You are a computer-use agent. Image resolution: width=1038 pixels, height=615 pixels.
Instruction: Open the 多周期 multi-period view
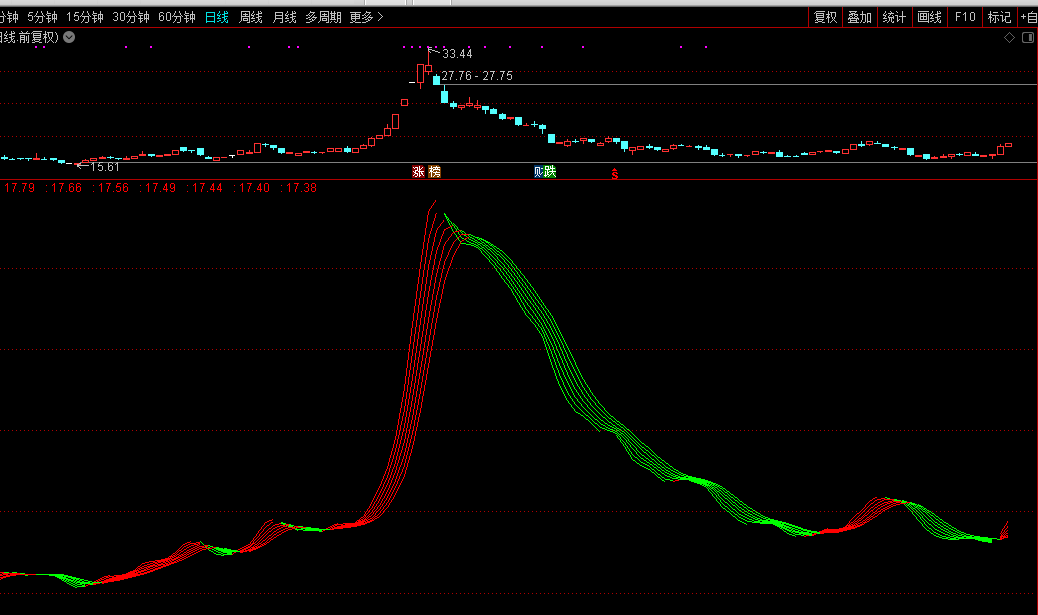[x=323, y=17]
